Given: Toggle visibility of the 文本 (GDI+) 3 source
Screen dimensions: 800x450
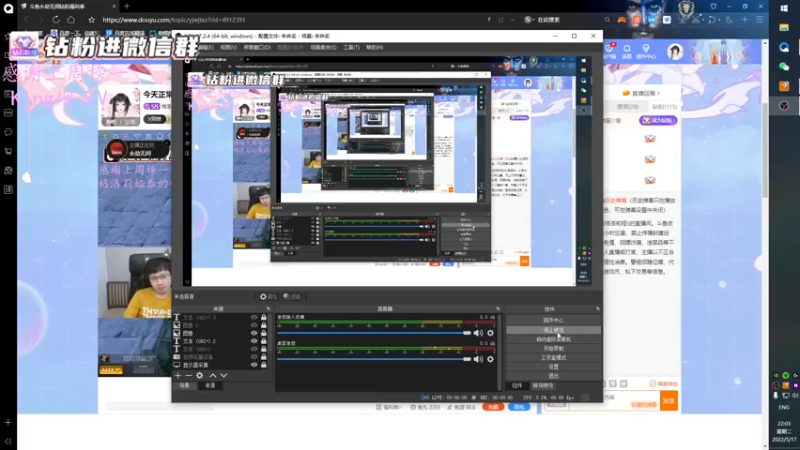Looking at the screenshot, I should 254,317.
